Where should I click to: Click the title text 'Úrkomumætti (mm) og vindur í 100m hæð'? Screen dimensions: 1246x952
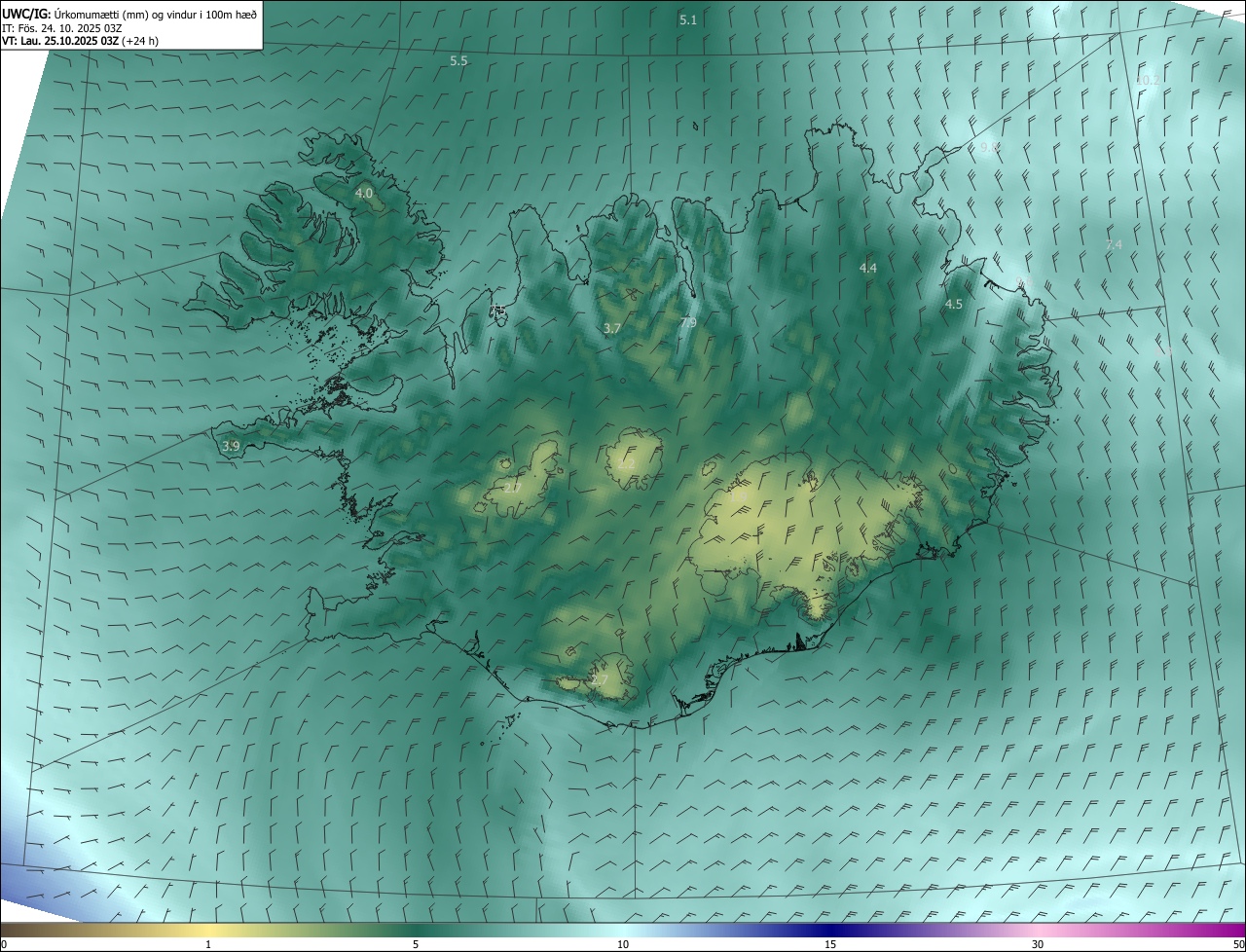(156, 15)
